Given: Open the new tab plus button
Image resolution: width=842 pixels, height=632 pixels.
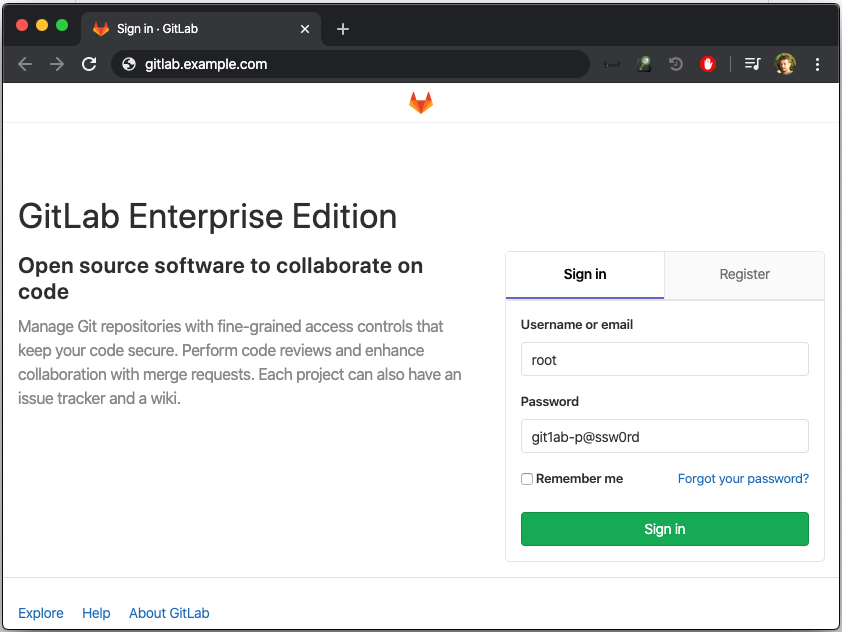Looking at the screenshot, I should [343, 29].
